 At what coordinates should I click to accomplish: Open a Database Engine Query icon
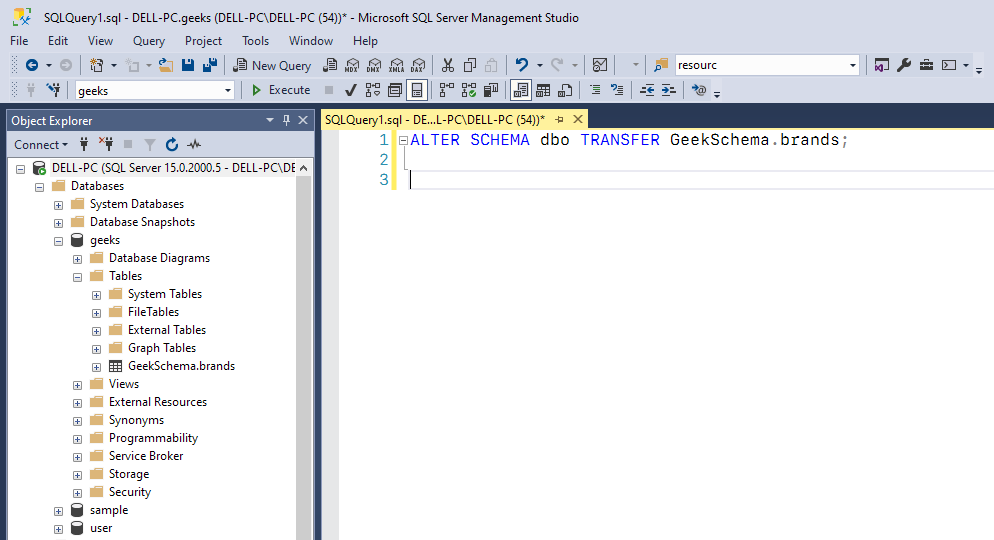(x=330, y=65)
